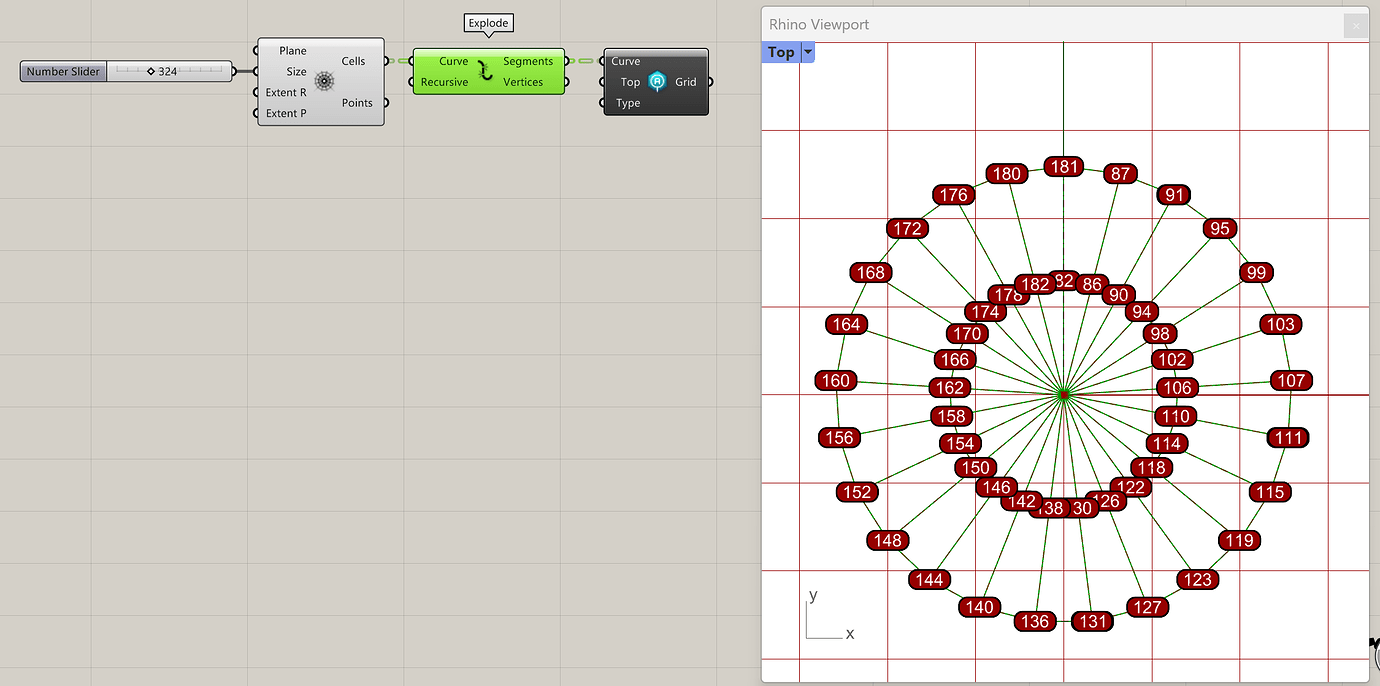Click point tag 131 in viewport

pyautogui.click(x=1094, y=622)
